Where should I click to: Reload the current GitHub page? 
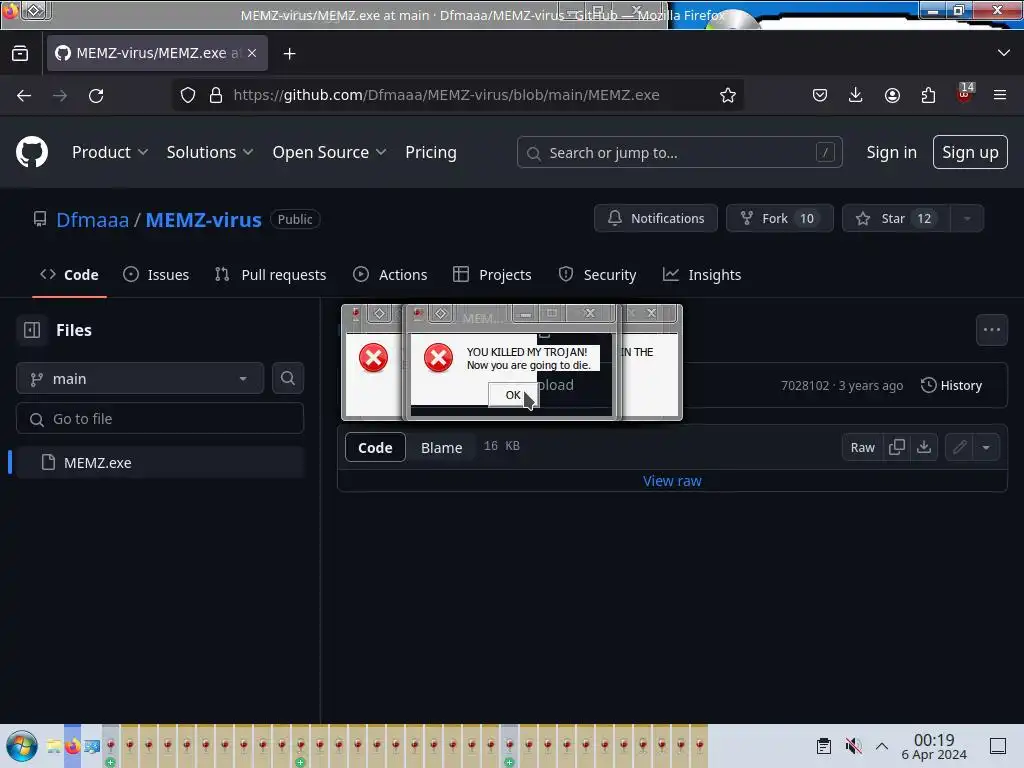(96, 95)
